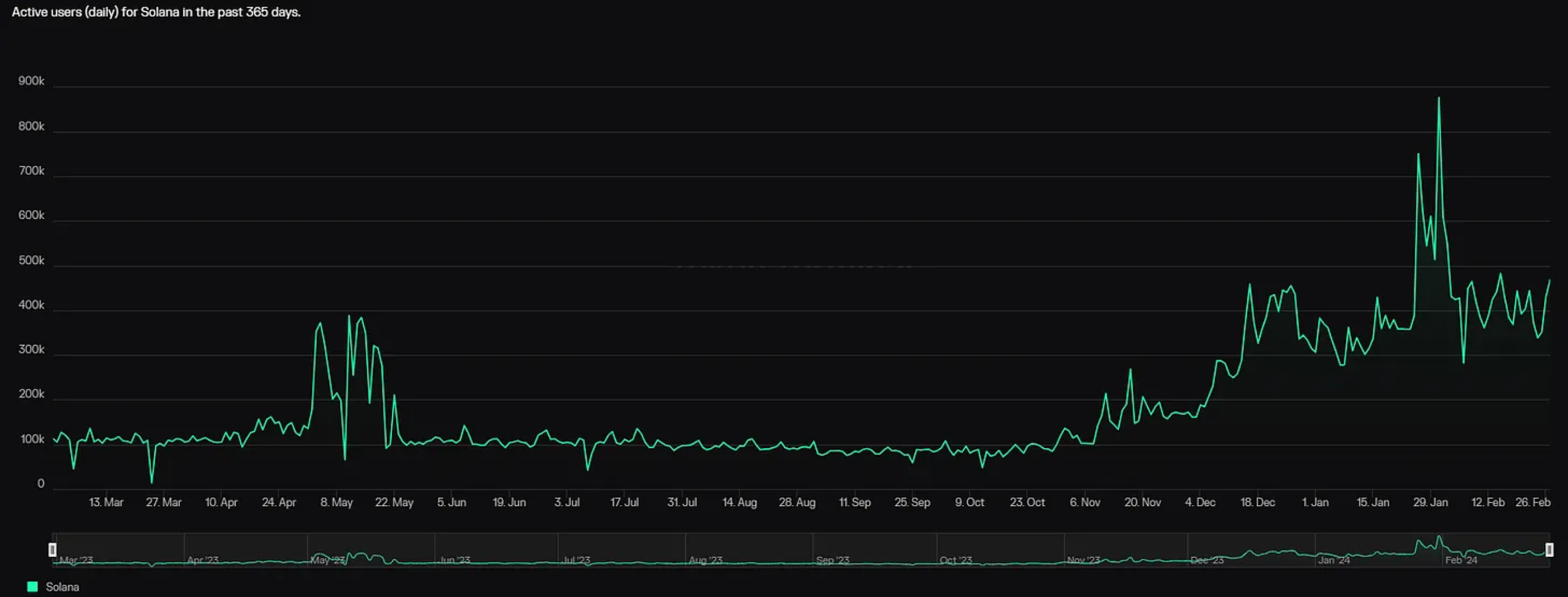This screenshot has width=1568, height=597.
Task: Click the chart title about Solana active users
Action: pos(157,12)
